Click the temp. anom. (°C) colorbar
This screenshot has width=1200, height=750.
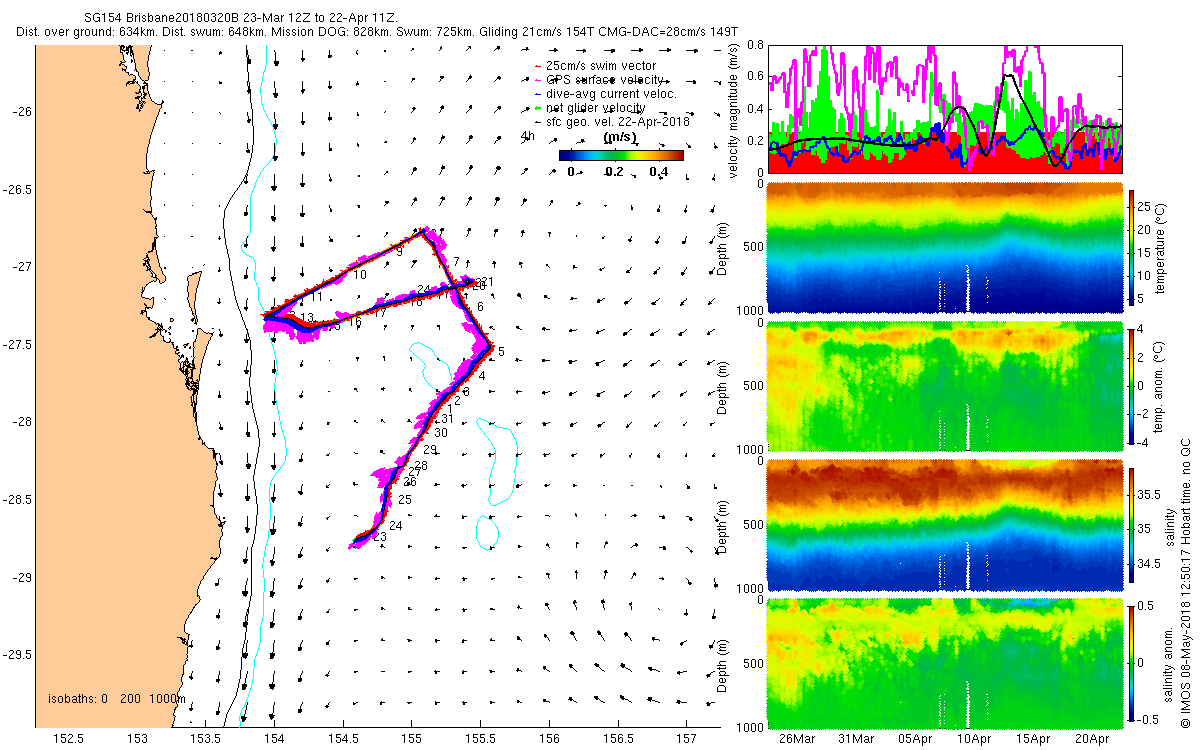click(x=1132, y=386)
